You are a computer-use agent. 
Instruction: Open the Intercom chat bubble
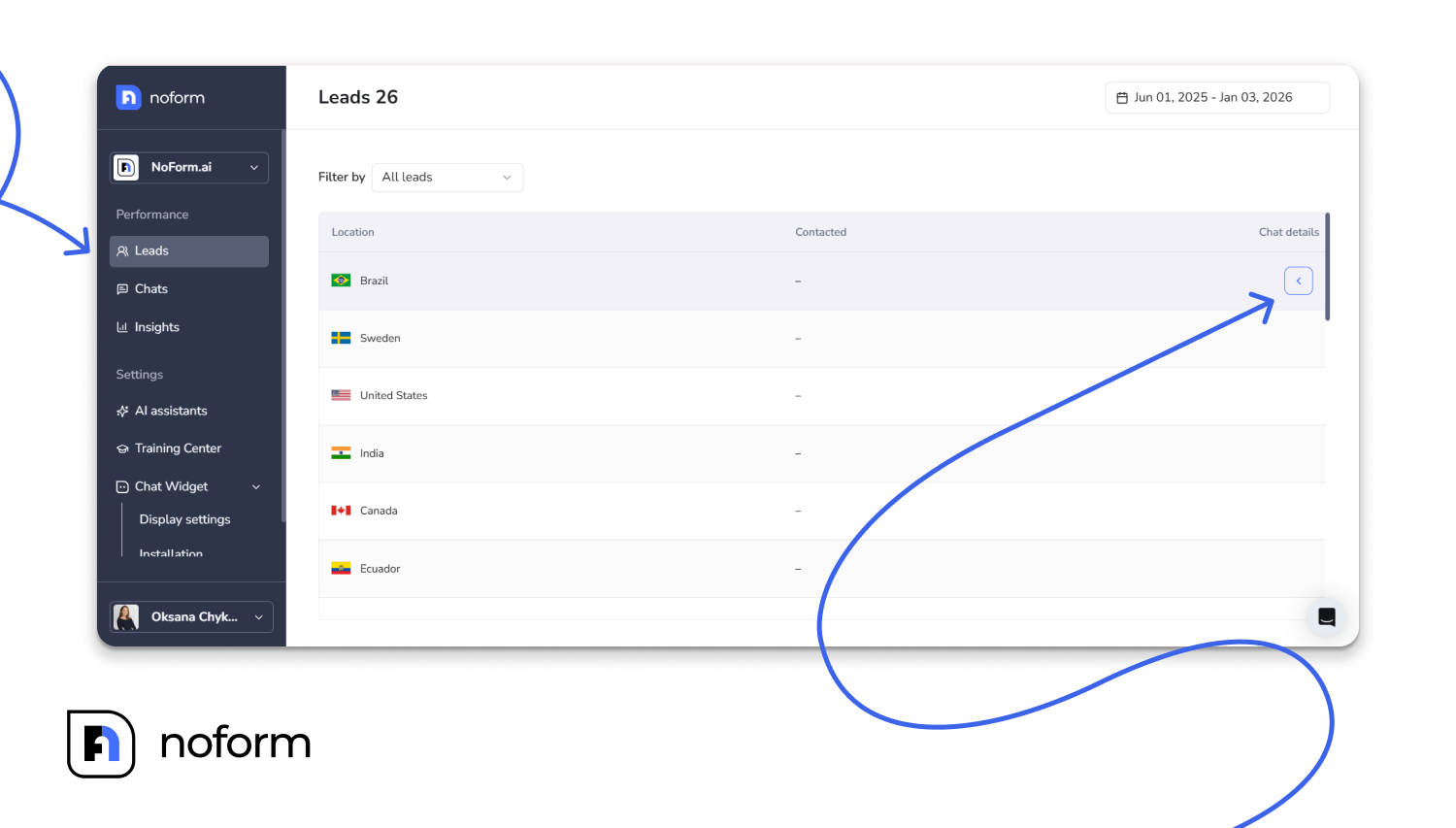1326,616
